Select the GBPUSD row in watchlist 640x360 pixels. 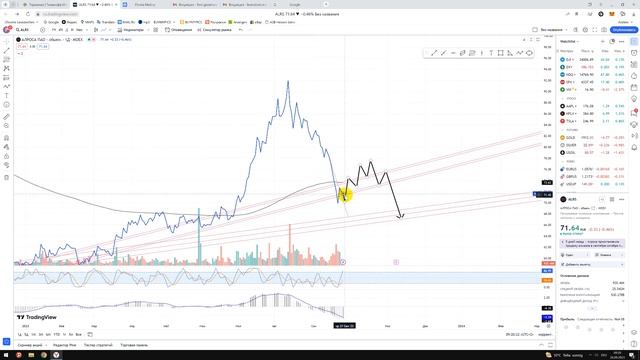592,176
